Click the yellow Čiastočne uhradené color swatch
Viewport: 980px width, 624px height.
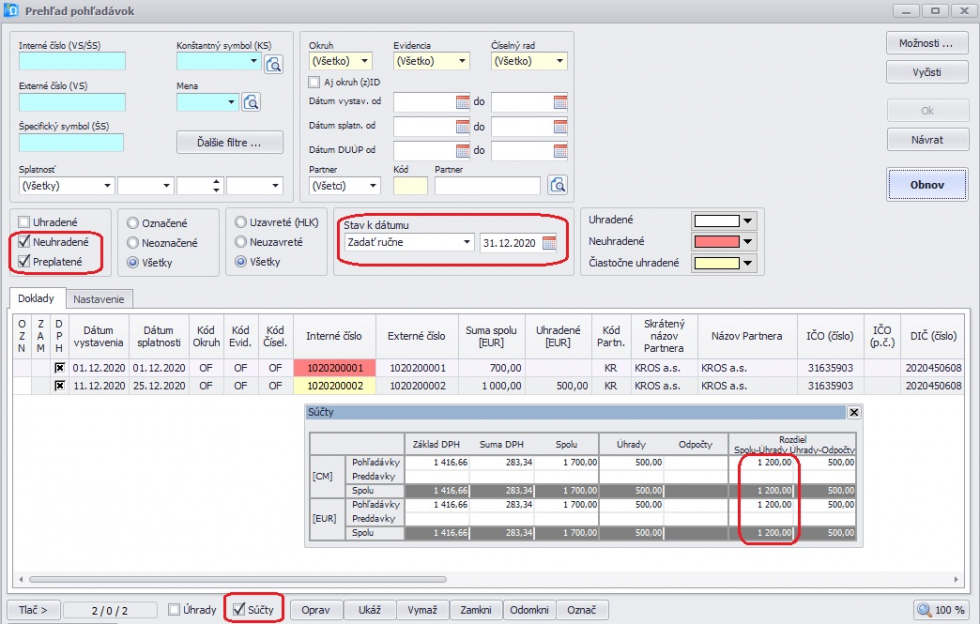click(716, 263)
